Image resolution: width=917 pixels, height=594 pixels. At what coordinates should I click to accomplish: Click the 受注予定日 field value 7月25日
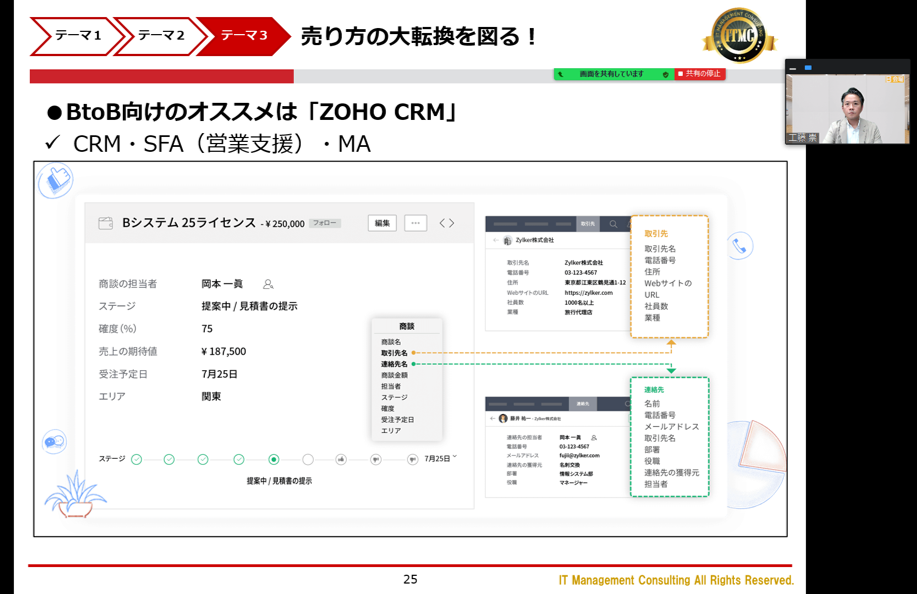219,374
